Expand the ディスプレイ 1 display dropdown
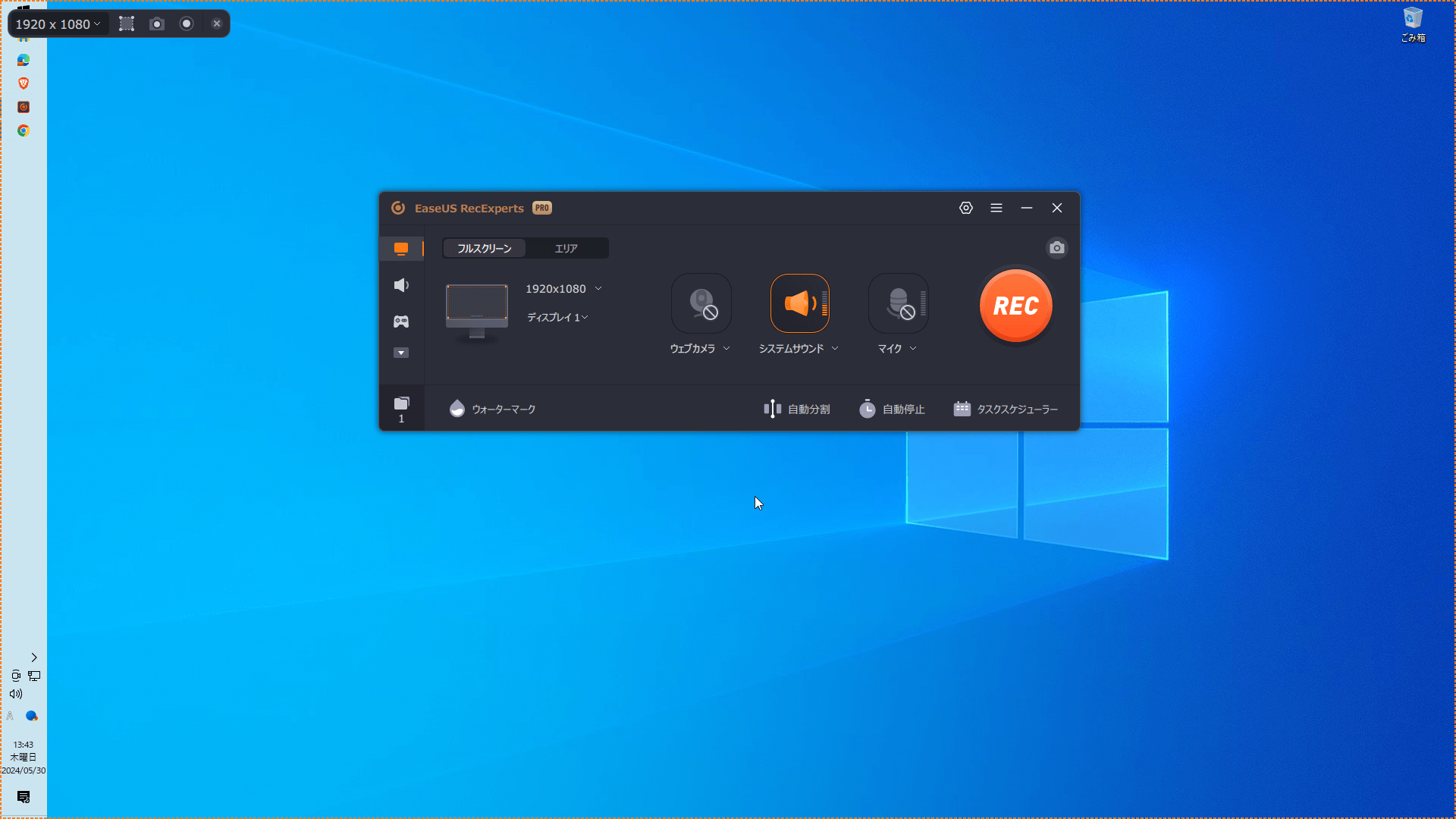 (x=585, y=318)
